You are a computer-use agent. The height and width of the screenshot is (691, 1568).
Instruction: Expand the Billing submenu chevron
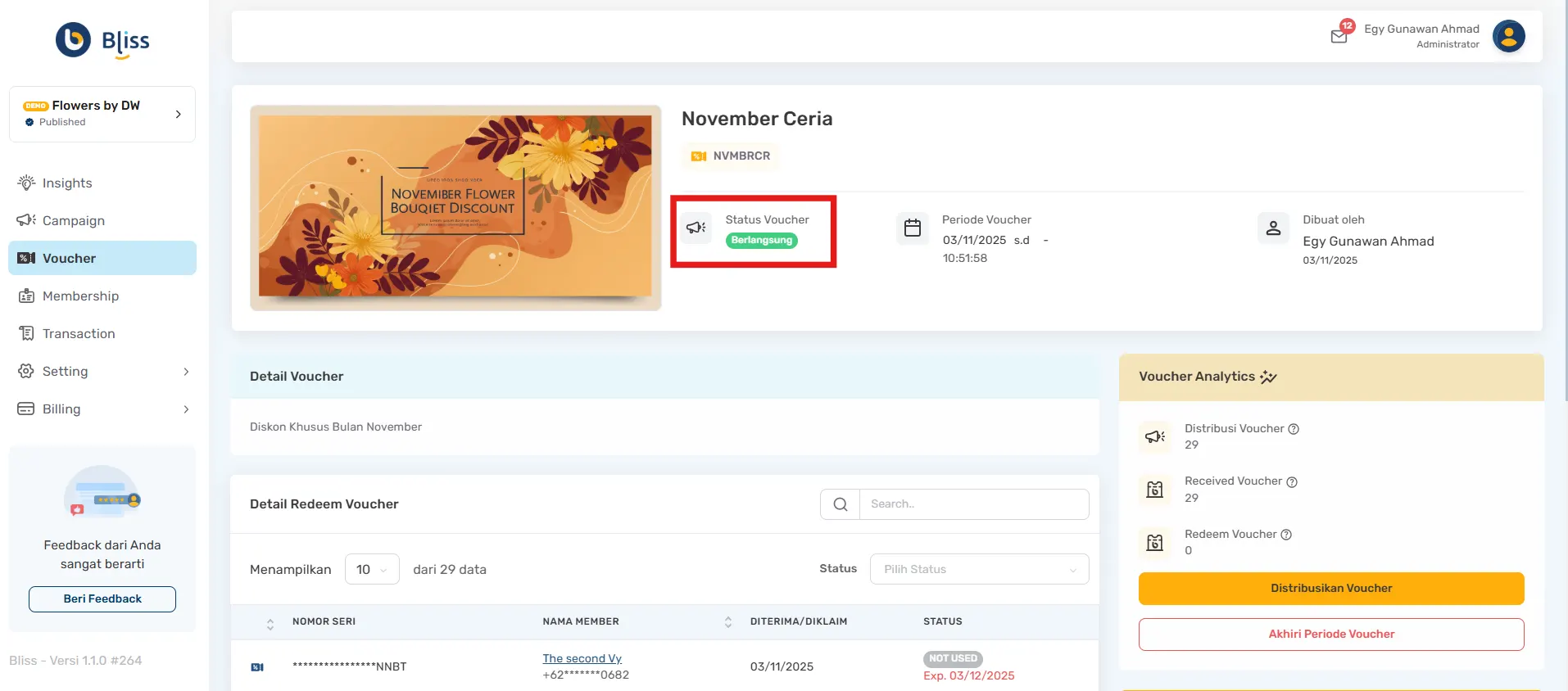tap(186, 409)
